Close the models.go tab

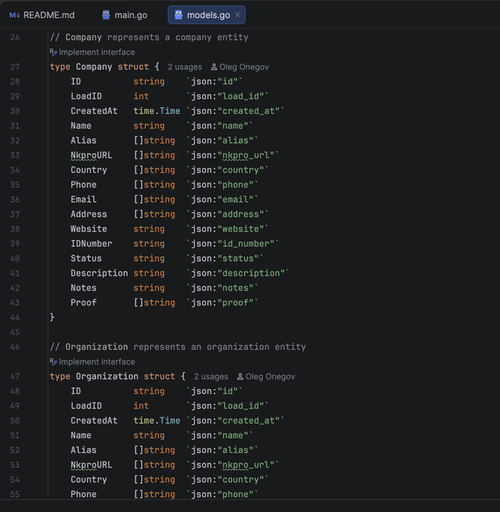click(237, 15)
